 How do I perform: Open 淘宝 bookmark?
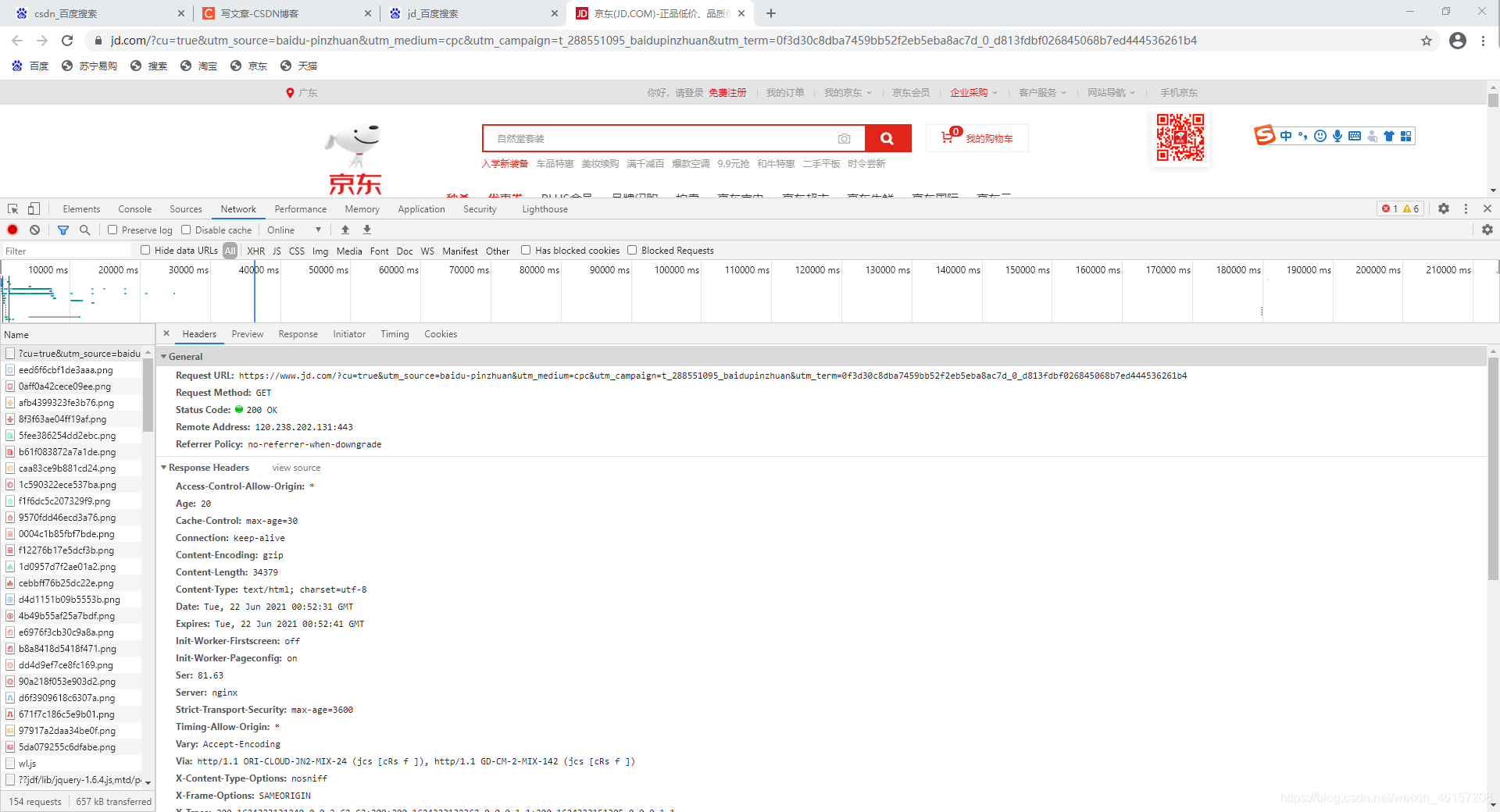(x=198, y=66)
